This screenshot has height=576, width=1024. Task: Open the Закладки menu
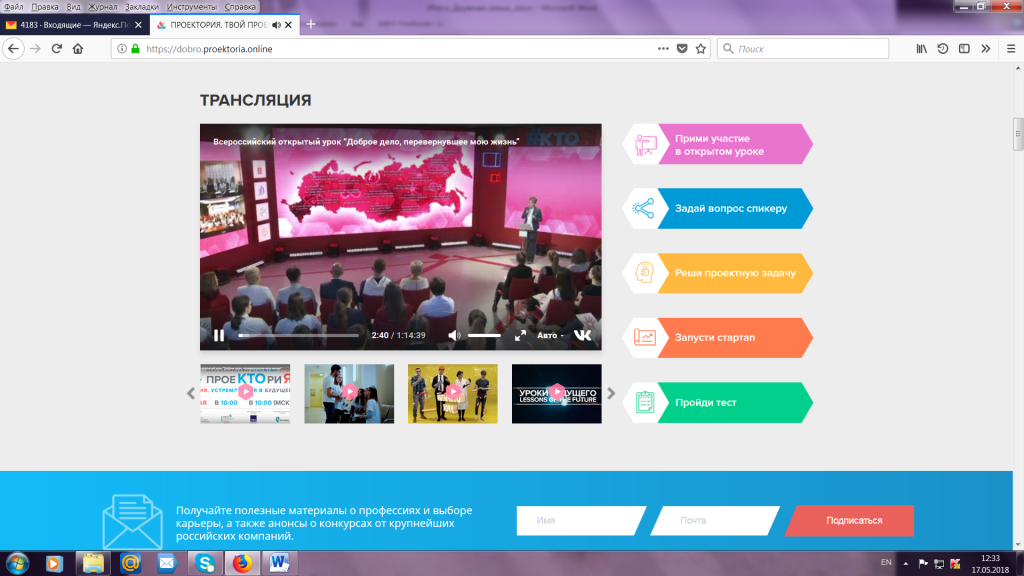pyautogui.click(x=142, y=7)
